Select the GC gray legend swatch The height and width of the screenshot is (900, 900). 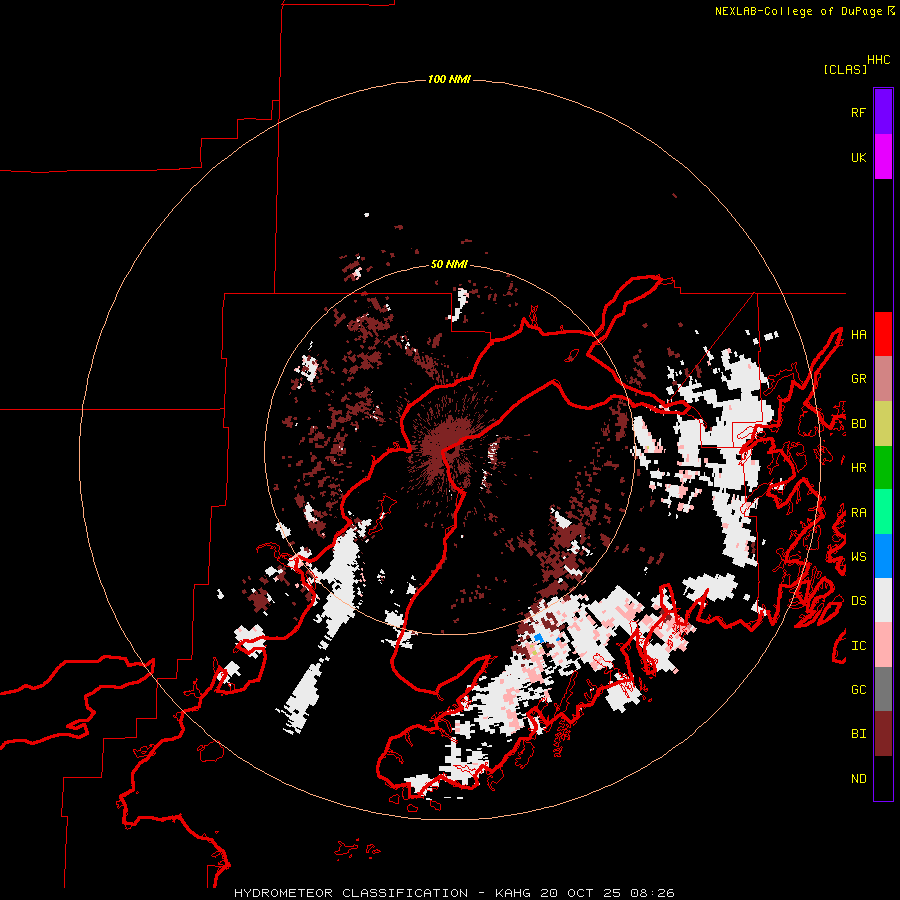[x=883, y=689]
